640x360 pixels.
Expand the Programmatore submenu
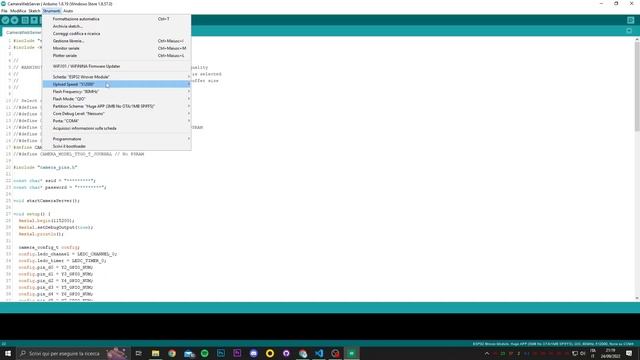click(117, 139)
